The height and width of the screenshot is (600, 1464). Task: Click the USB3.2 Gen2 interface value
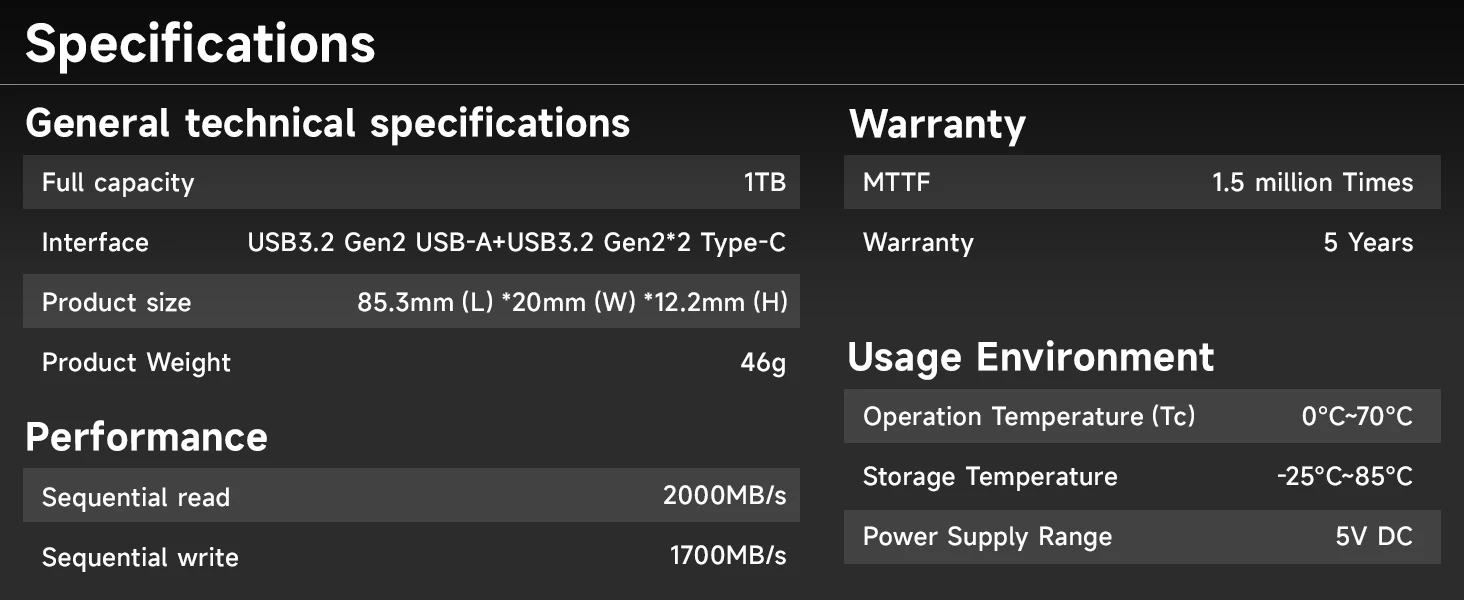516,243
